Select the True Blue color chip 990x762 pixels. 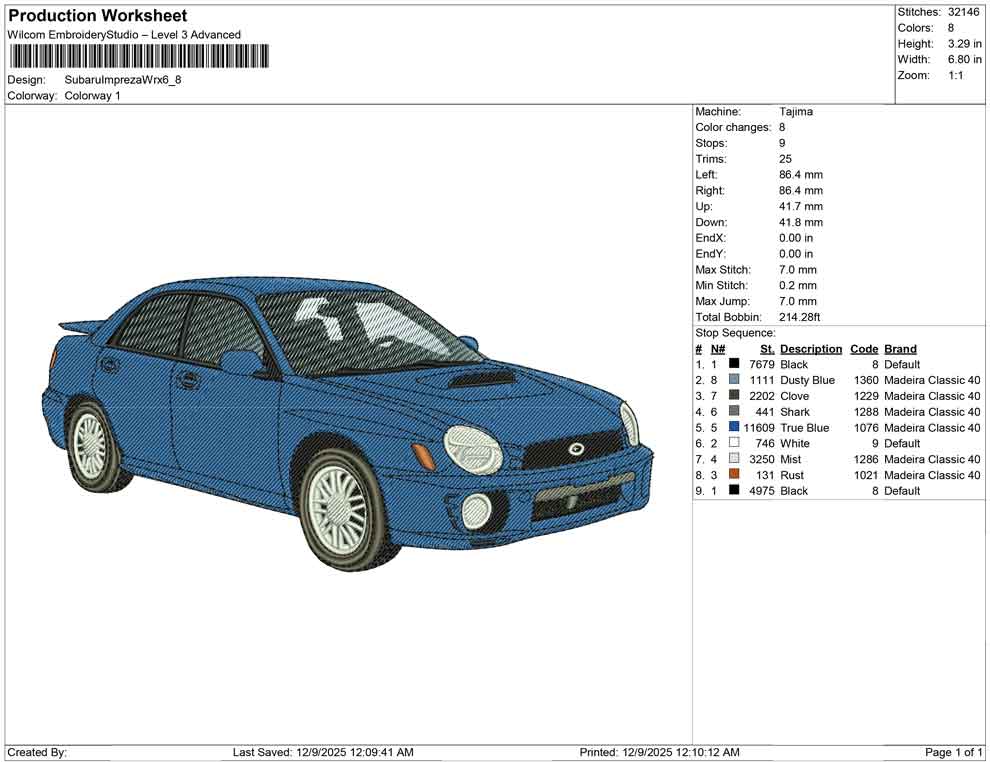click(735, 428)
